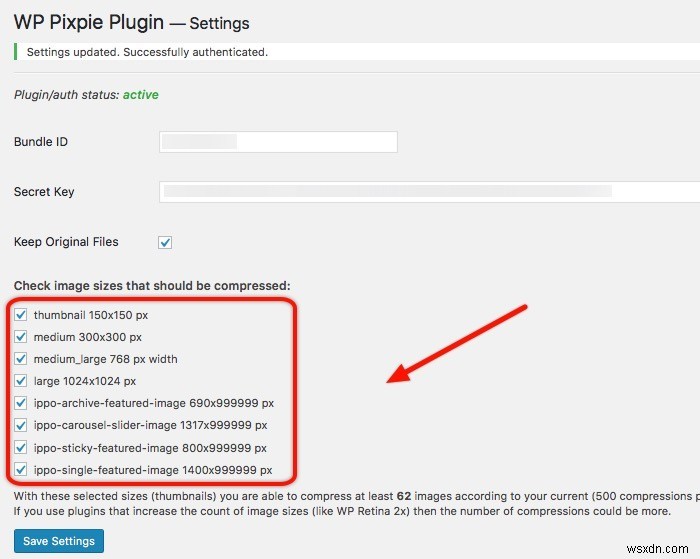Uncheck the Keep Original Files checkbox
The image size is (700, 559).
[x=165, y=242]
